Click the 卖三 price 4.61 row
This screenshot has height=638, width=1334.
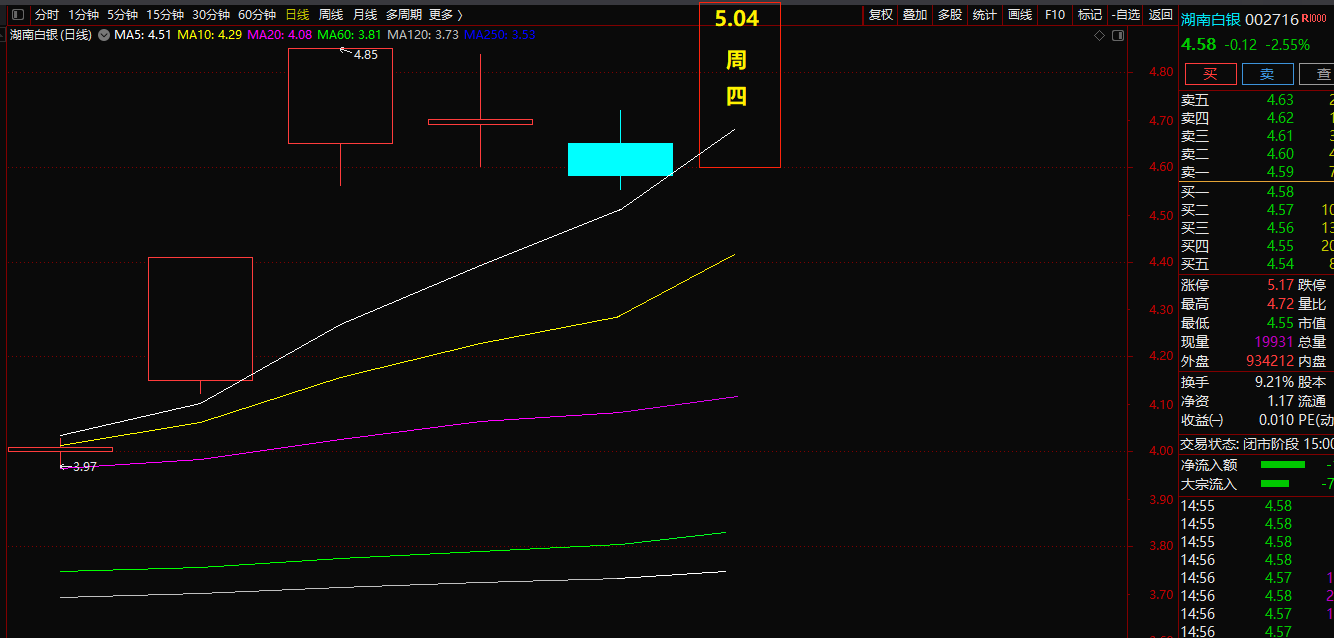point(1257,136)
